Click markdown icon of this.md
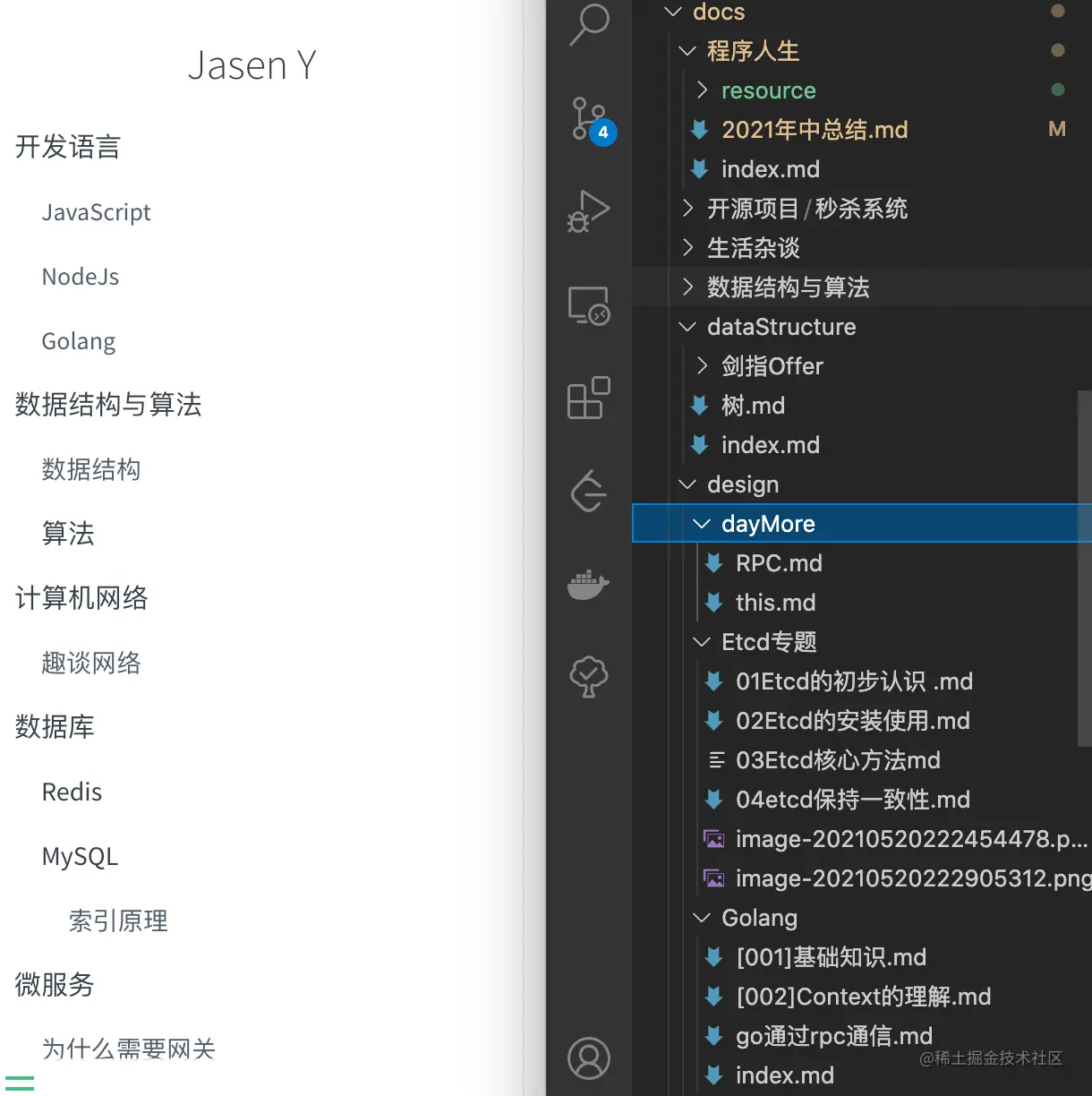The height and width of the screenshot is (1096, 1092). click(x=714, y=603)
